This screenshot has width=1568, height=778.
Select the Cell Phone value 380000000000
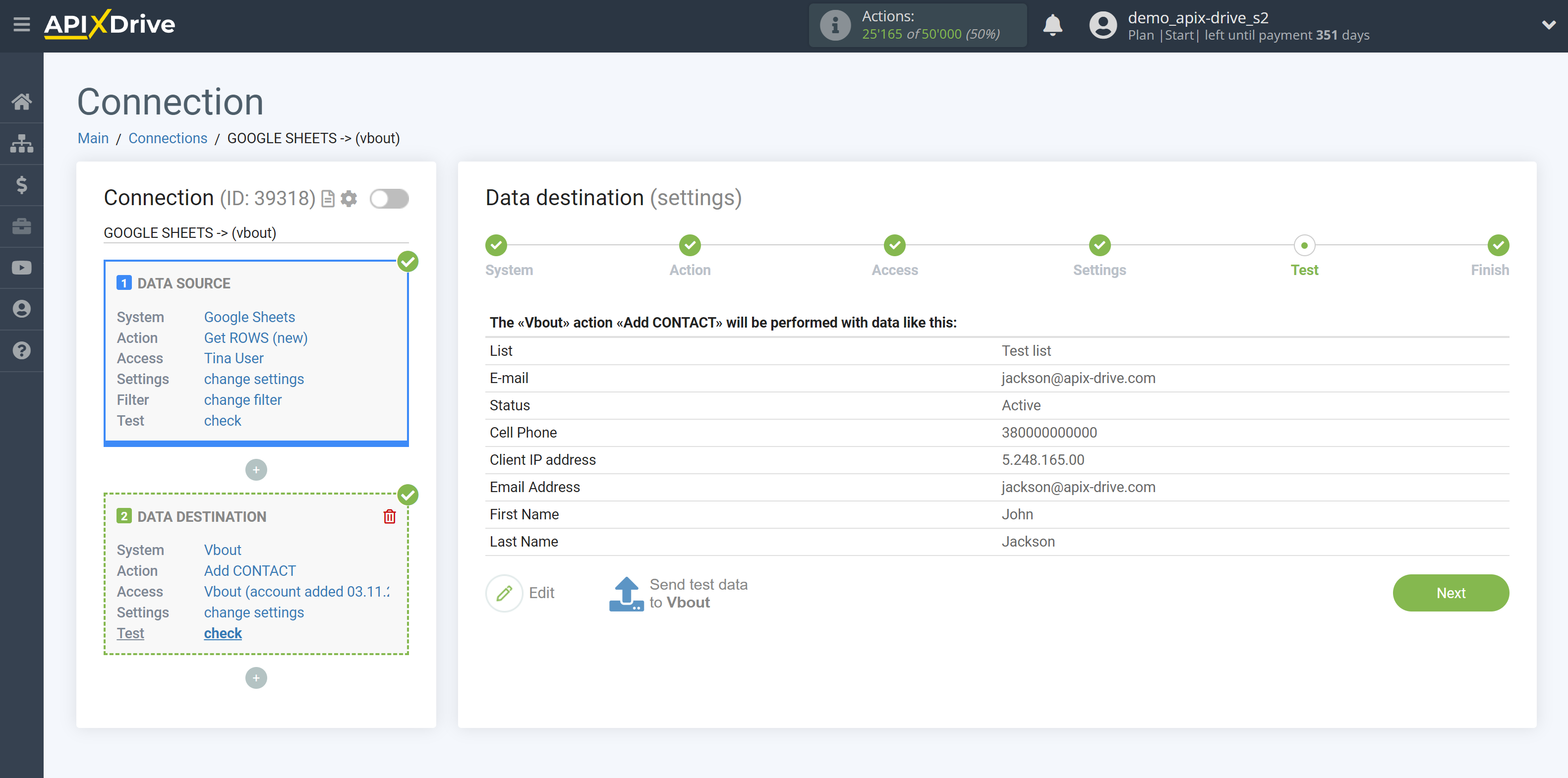(x=1049, y=433)
